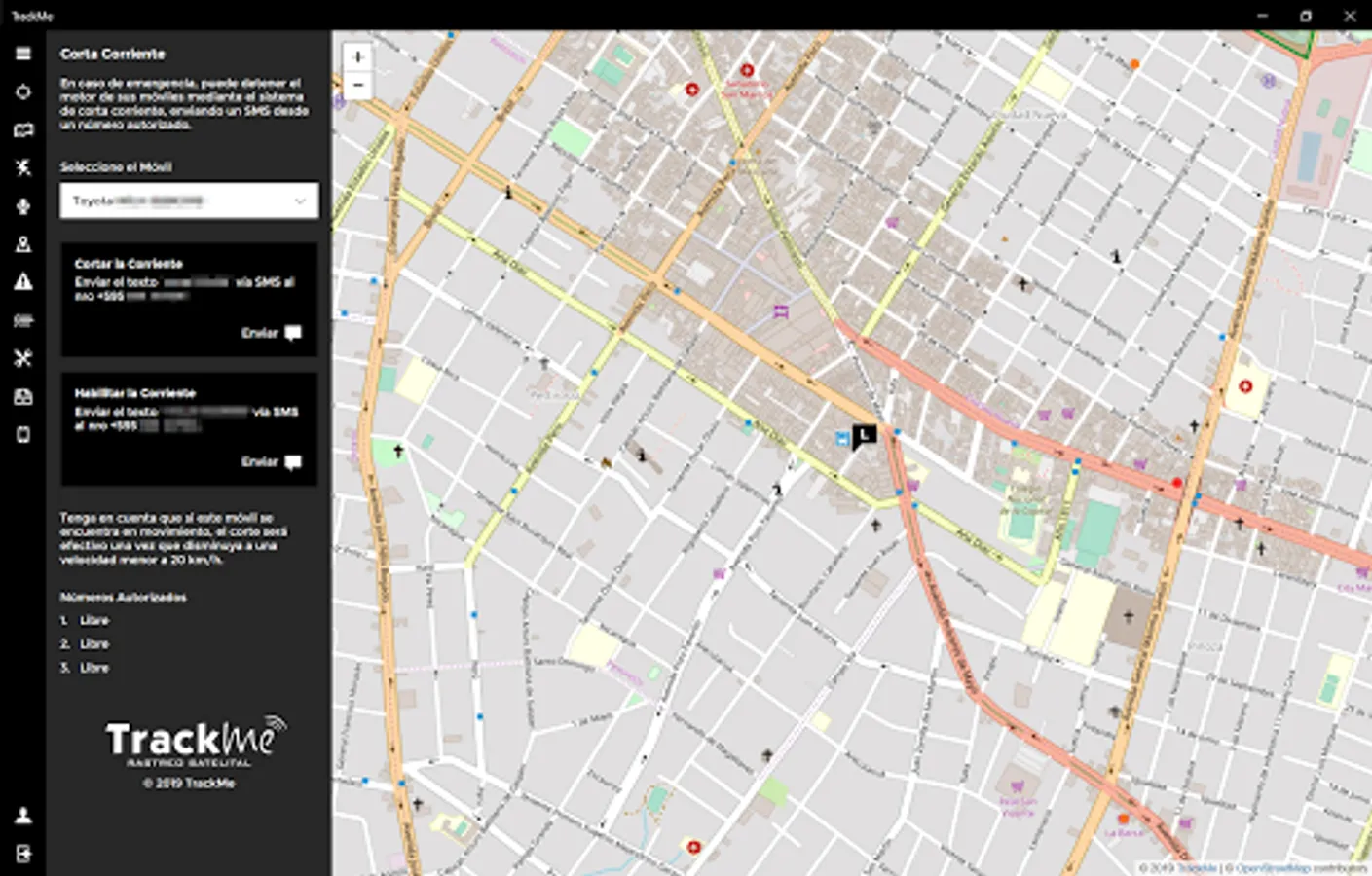The image size is (1372, 876).
Task: Click the crosshair locate icon in sidebar
Action: (23, 92)
